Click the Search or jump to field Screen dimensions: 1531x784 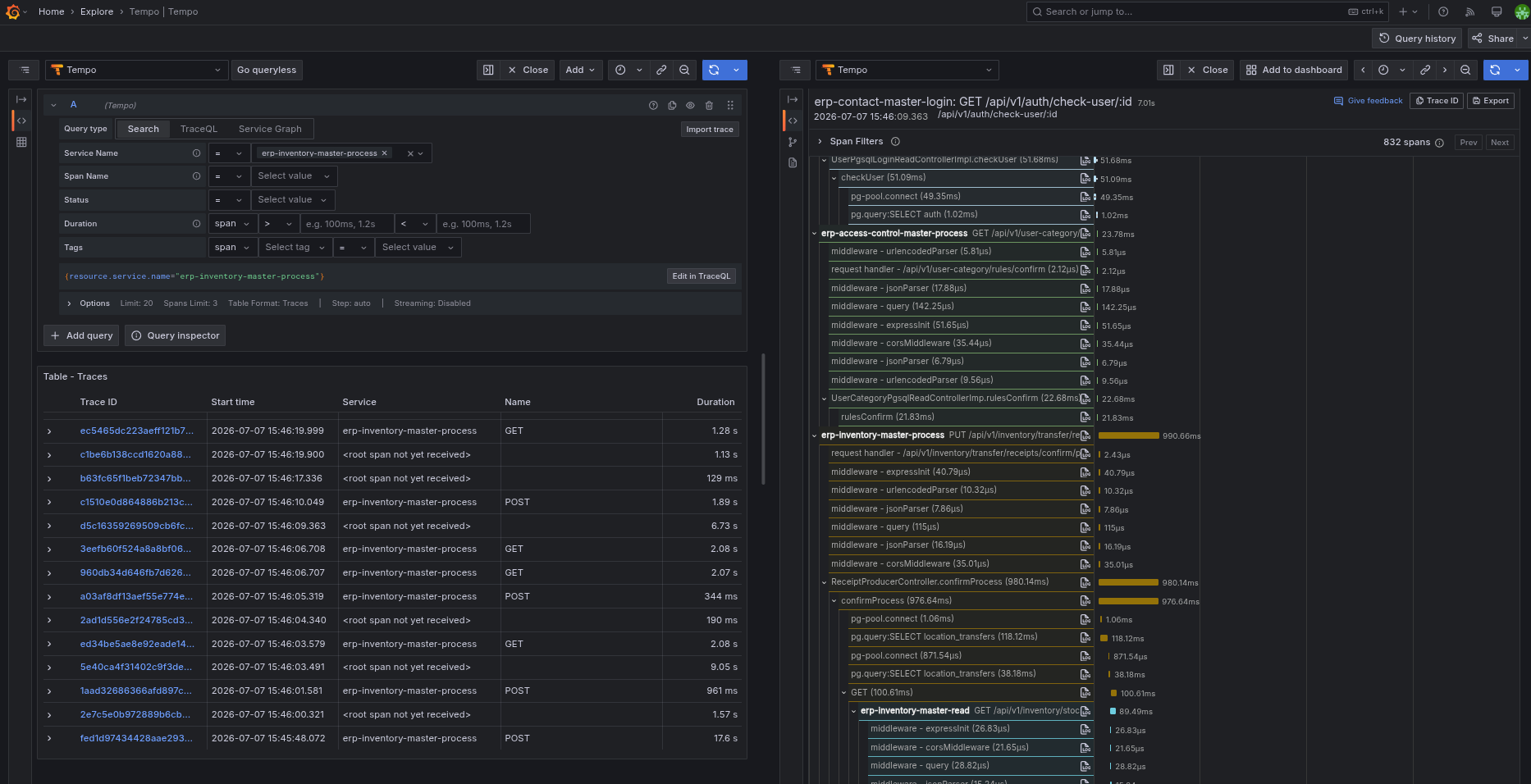click(1207, 11)
